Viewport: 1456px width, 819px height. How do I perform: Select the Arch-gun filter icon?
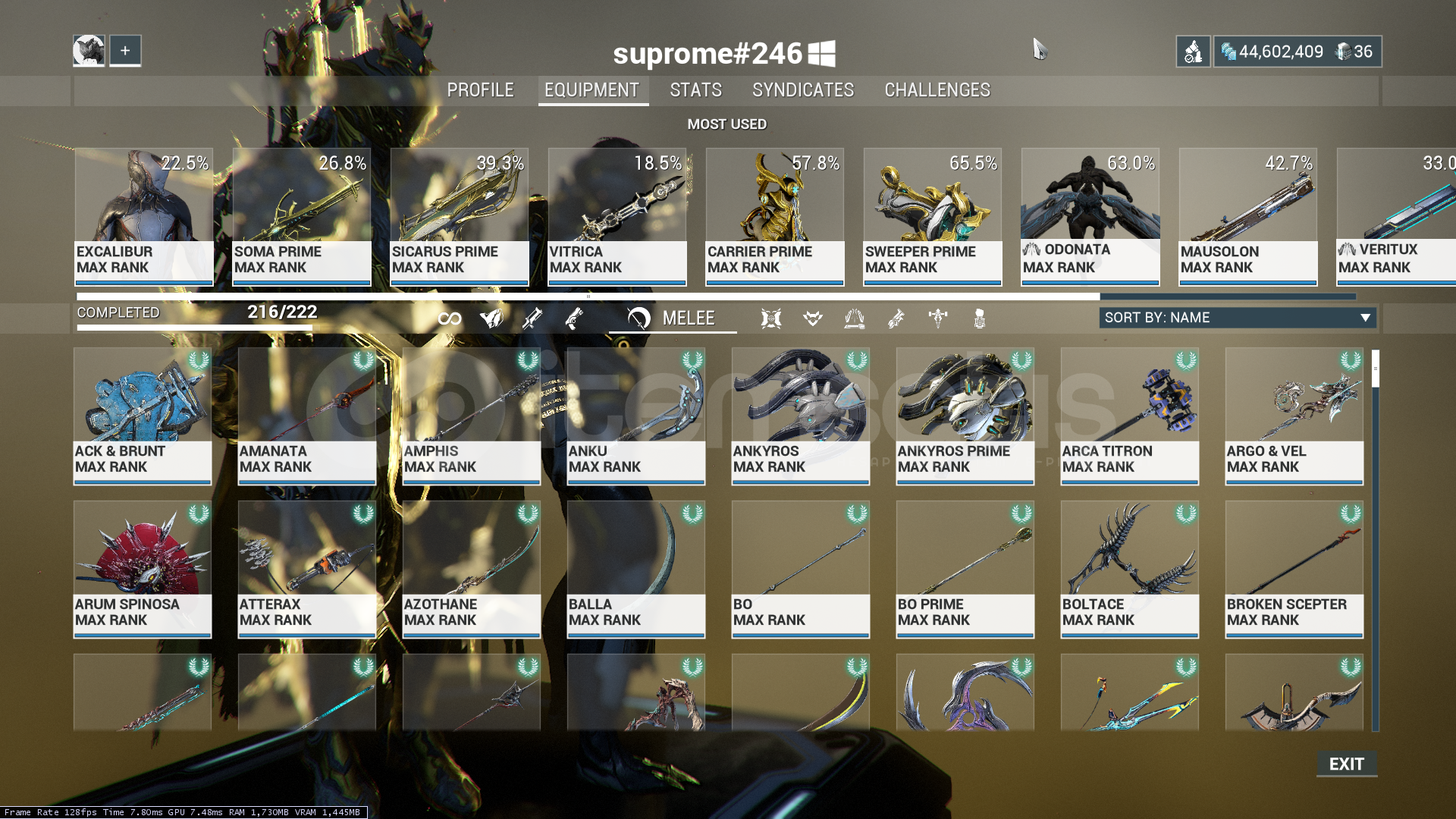coord(896,318)
